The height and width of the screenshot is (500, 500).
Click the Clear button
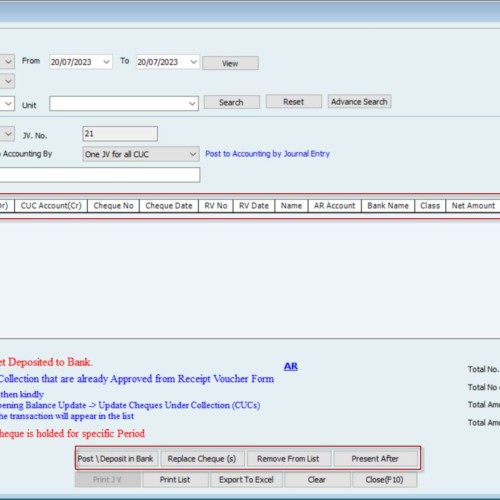[x=317, y=480]
